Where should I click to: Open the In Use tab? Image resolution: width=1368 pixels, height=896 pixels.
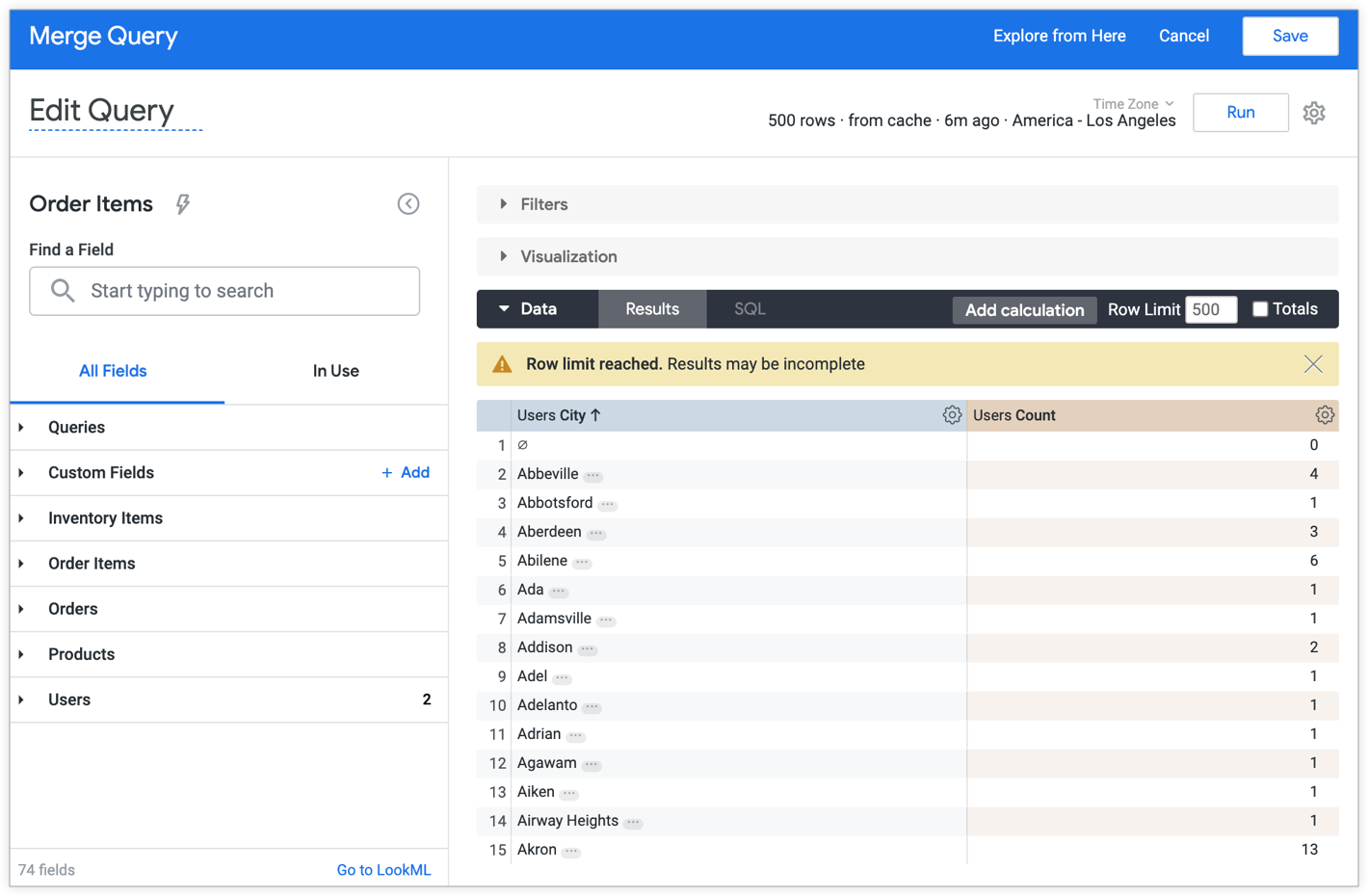tap(335, 371)
